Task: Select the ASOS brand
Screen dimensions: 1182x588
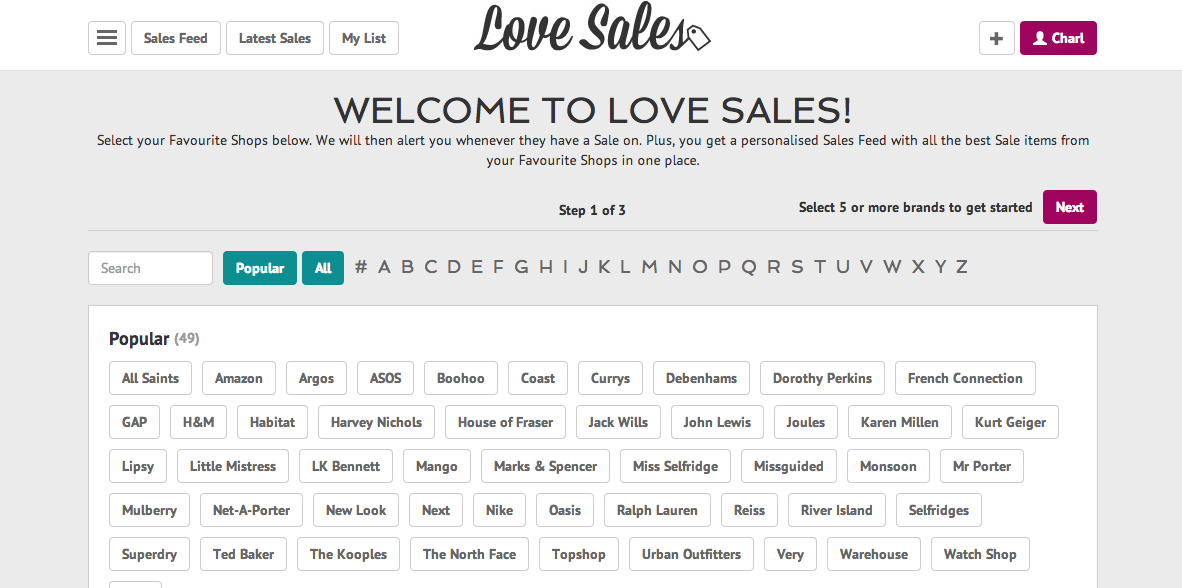Action: pyautogui.click(x=386, y=378)
